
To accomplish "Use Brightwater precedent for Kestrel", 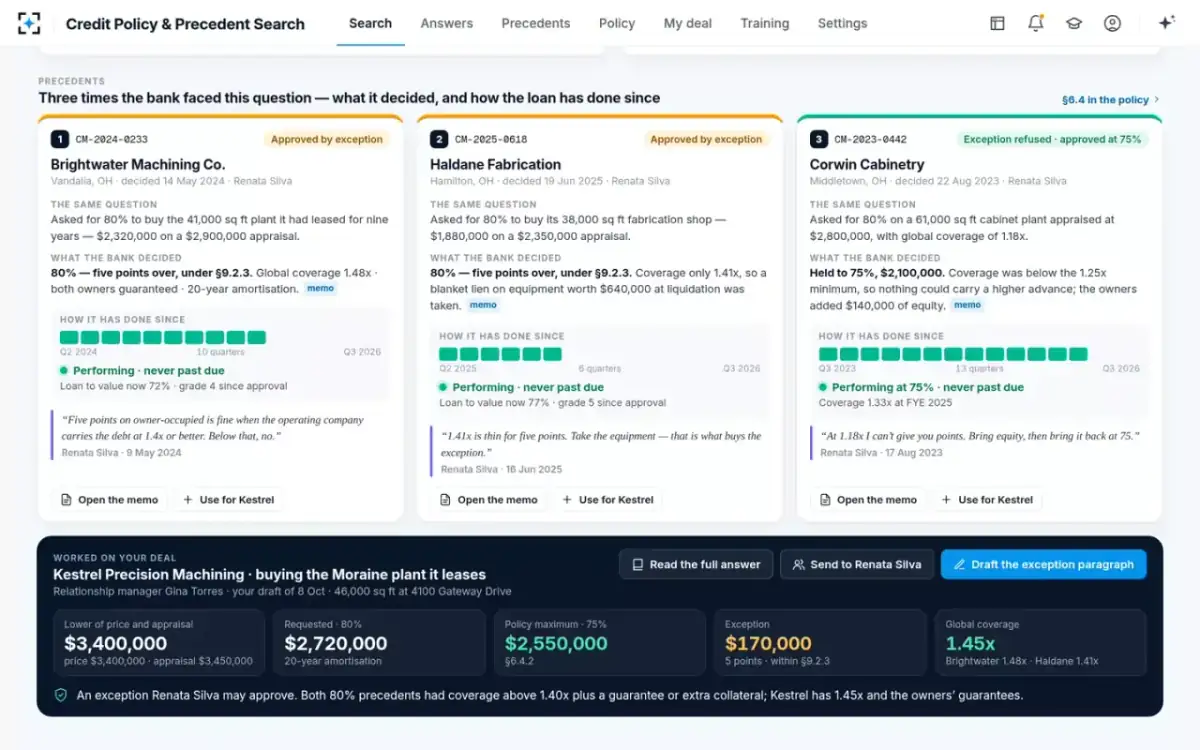I will (228, 500).
